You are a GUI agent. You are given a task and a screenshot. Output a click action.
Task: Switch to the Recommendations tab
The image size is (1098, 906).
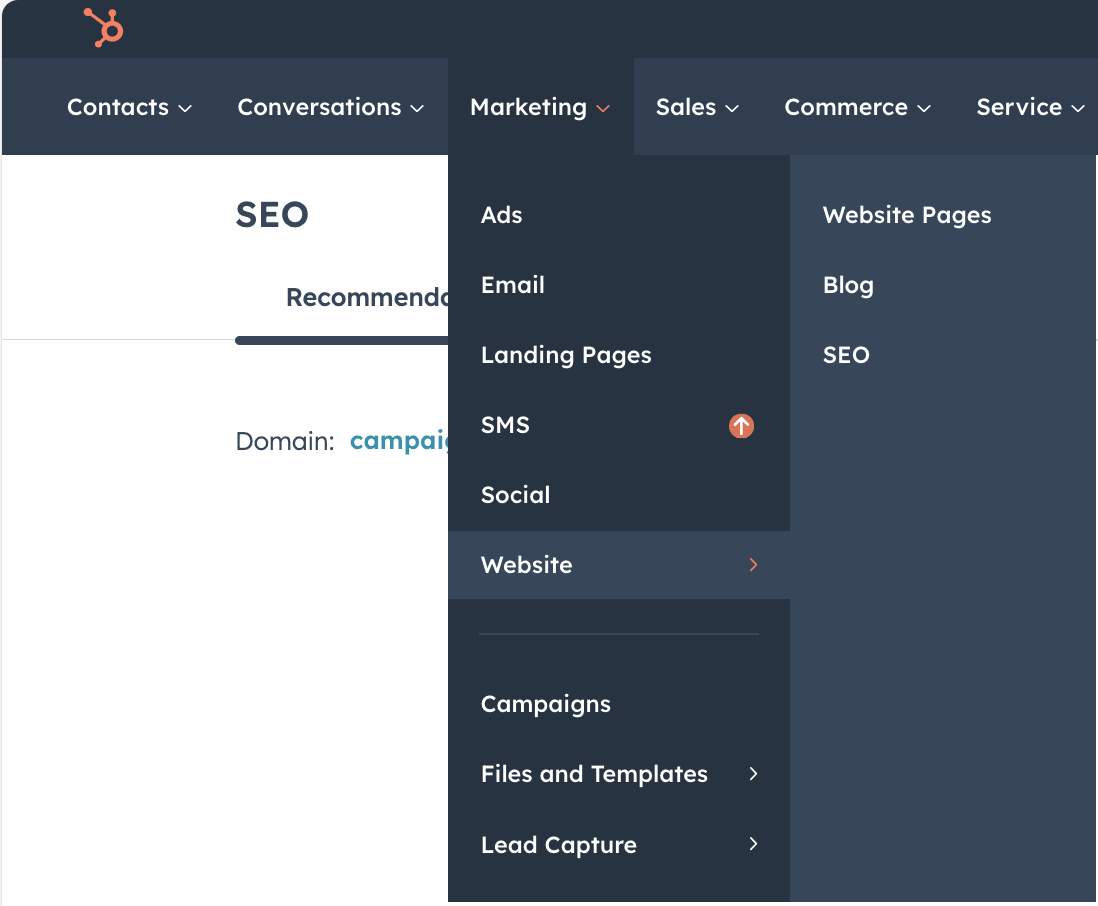(x=367, y=297)
